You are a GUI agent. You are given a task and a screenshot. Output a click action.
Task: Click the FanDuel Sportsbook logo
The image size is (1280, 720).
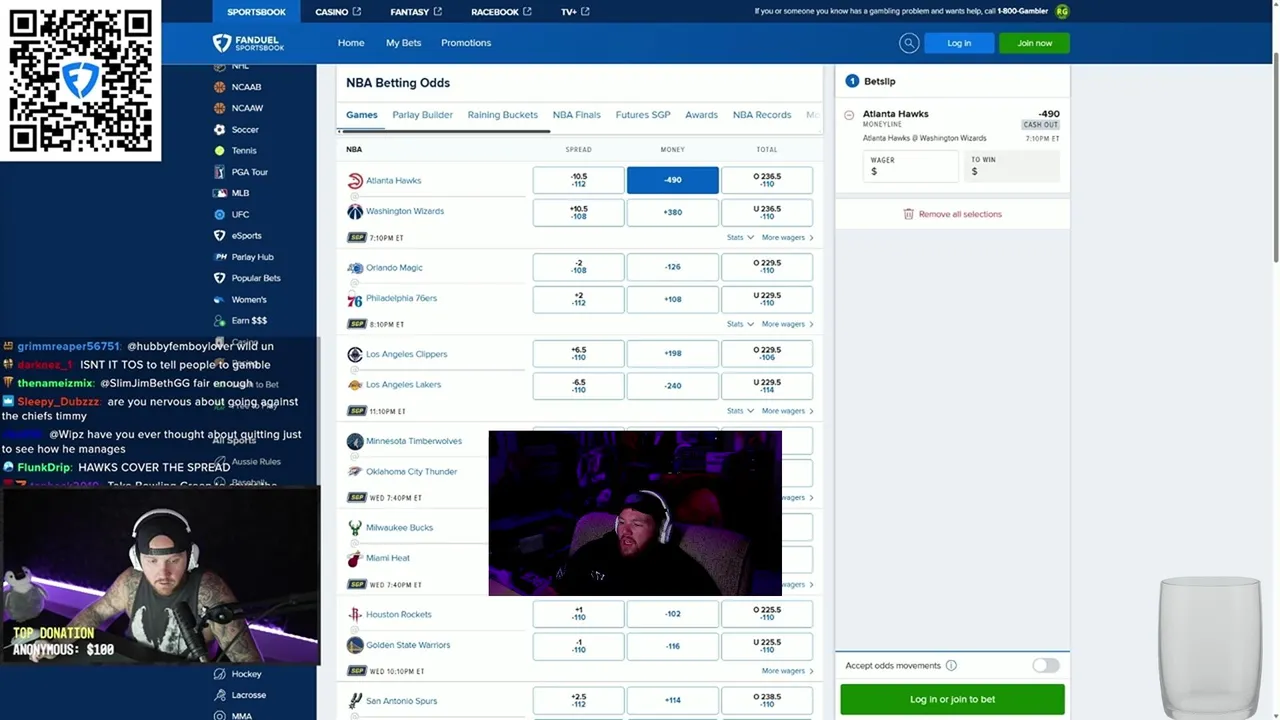(248, 43)
